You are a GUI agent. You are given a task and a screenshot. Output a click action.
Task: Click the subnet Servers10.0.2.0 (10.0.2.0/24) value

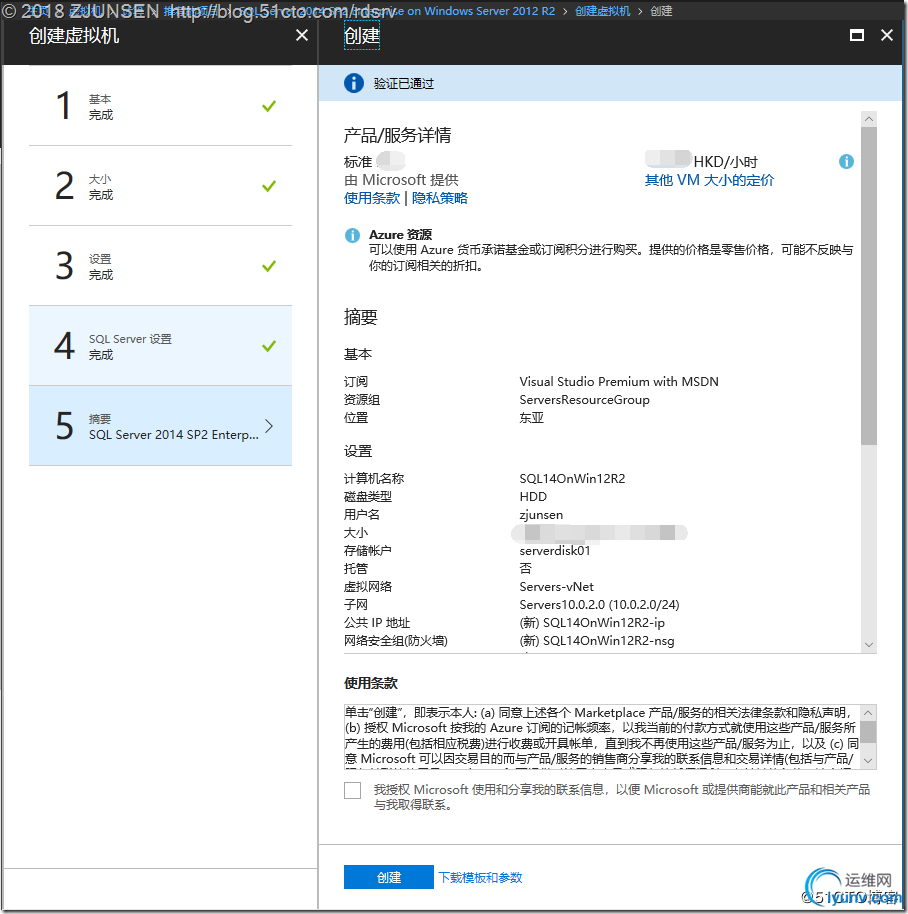[599, 605]
